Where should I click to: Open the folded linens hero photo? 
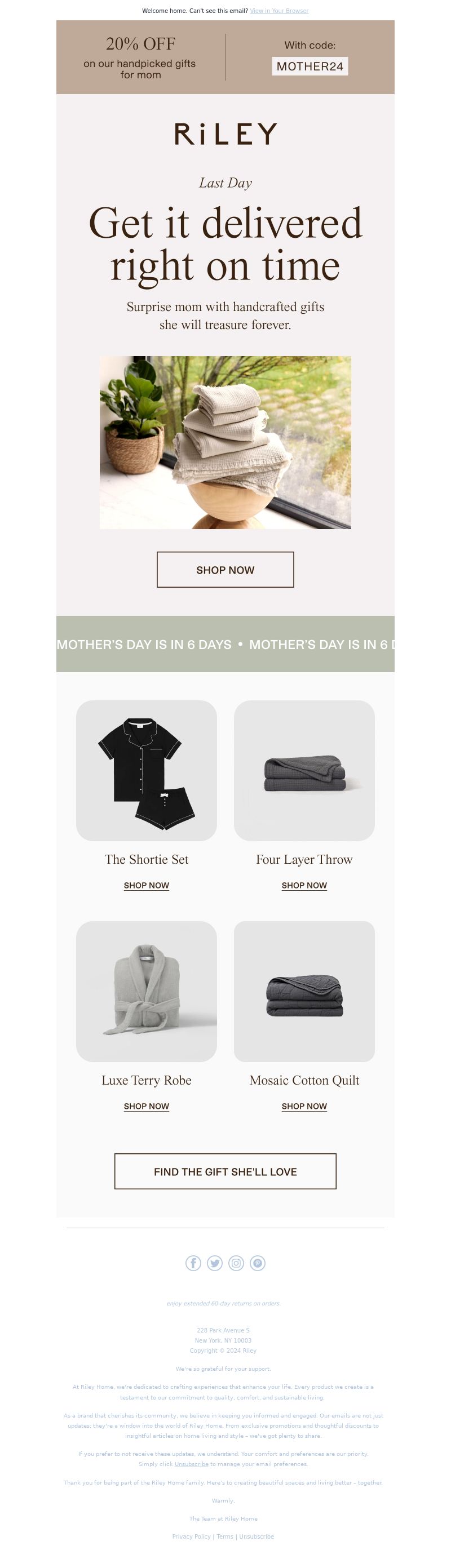[x=225, y=442]
